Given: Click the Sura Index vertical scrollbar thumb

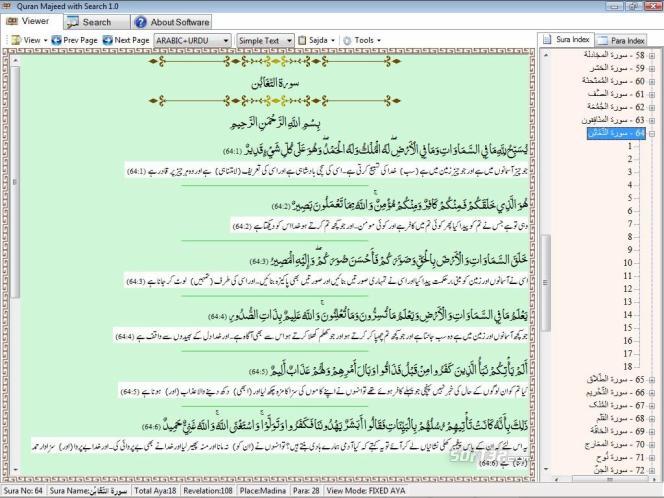Looking at the screenshot, I should (546, 282).
